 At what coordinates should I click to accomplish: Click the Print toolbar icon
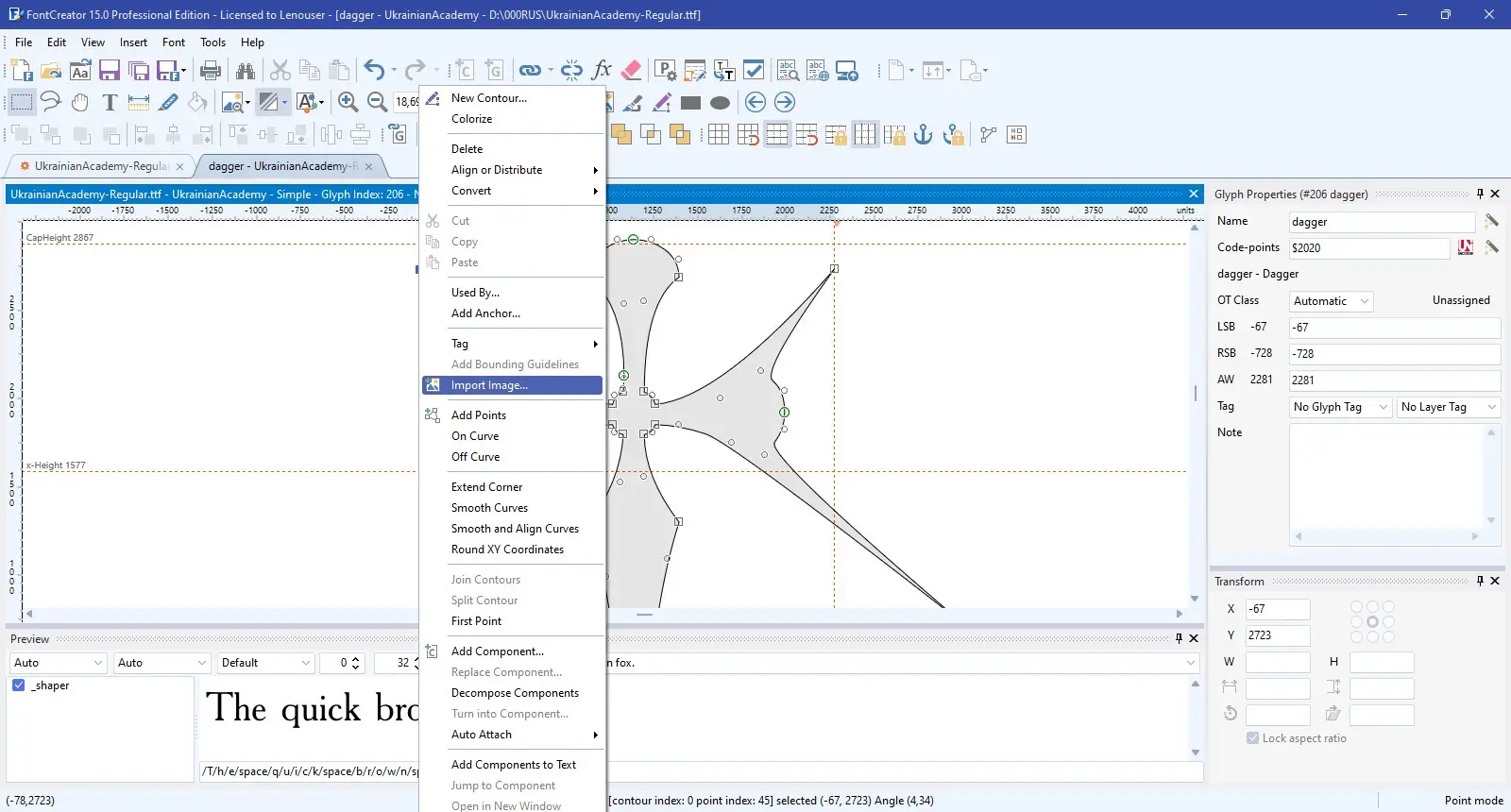211,71
